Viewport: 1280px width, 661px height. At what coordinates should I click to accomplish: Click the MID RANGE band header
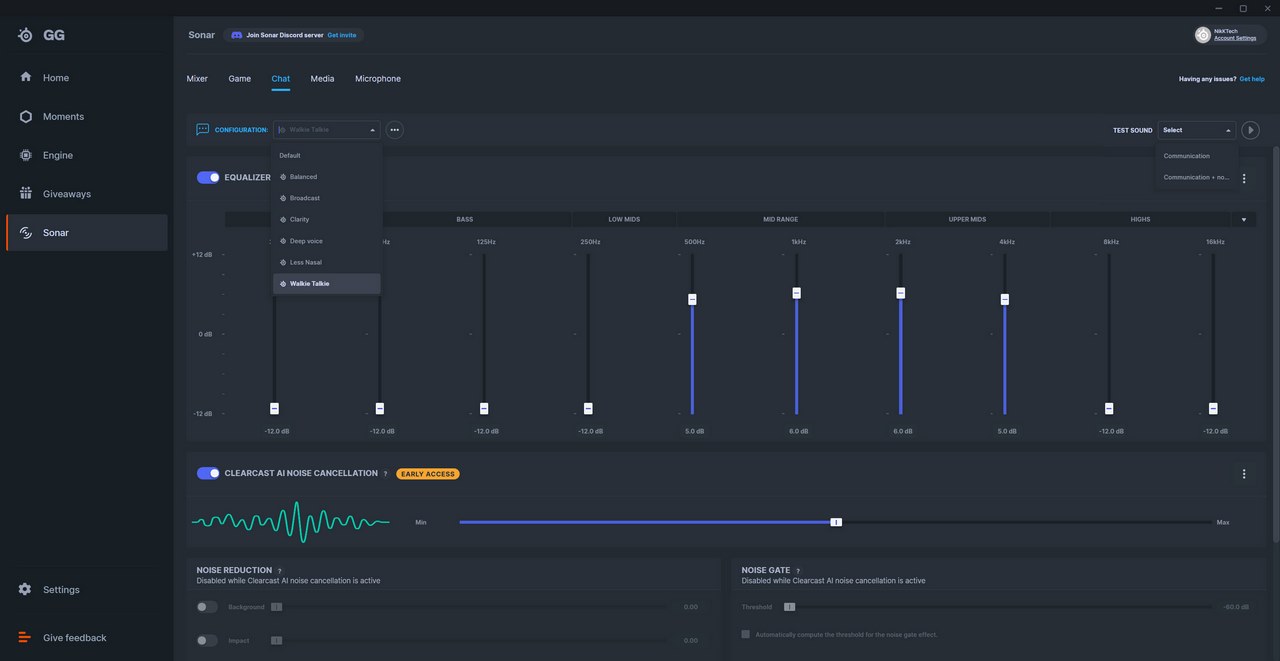[781, 219]
